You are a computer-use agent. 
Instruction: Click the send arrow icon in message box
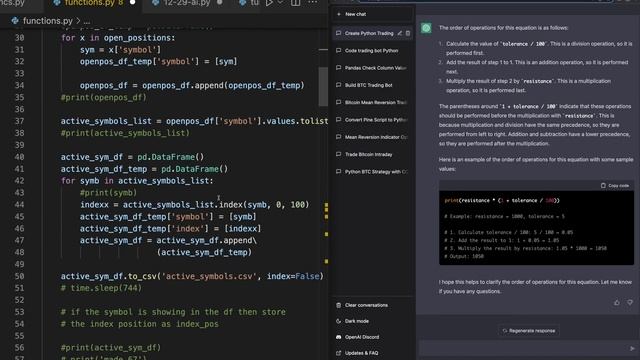[x=632, y=349]
